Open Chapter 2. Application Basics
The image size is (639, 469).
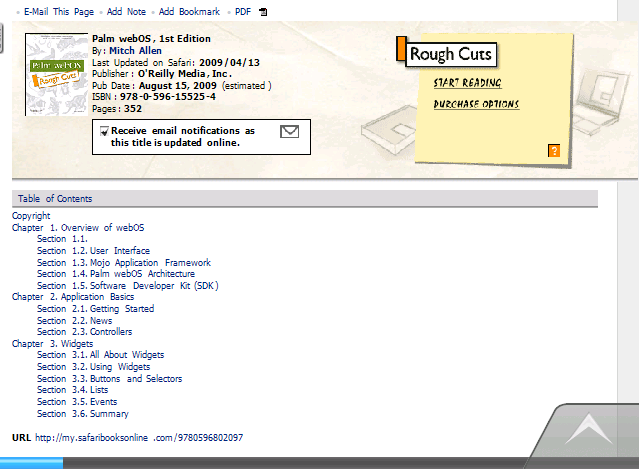coord(73,297)
